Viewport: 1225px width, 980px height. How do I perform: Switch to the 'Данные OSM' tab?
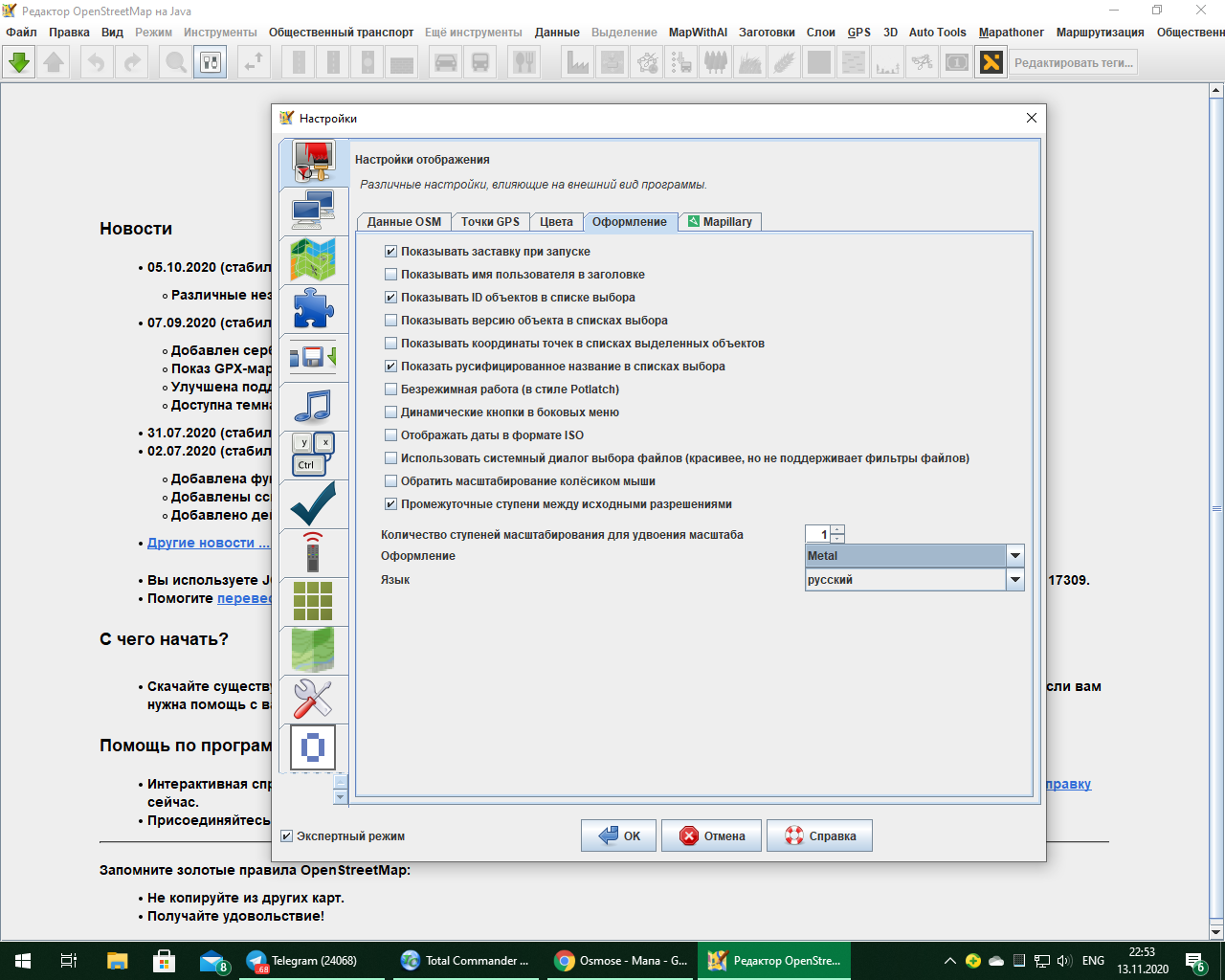click(x=404, y=222)
